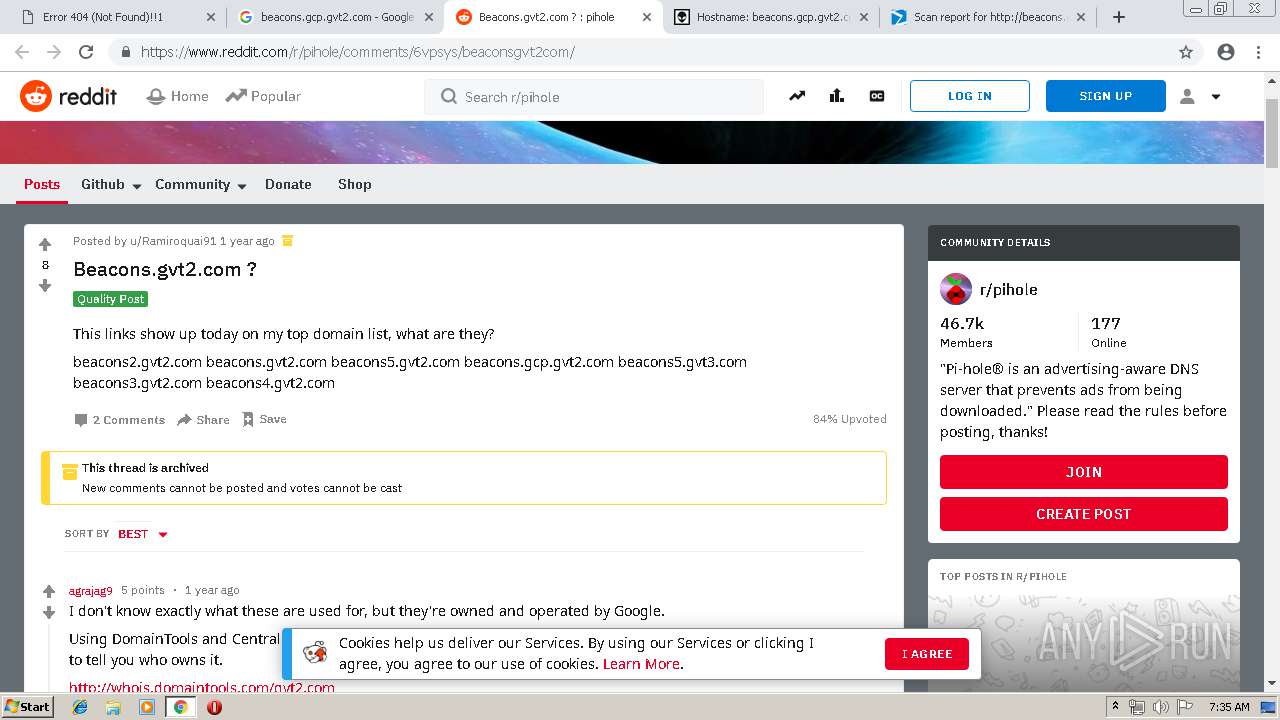1280x720 pixels.
Task: Open the Chrome three-dot menu
Action: (x=1258, y=52)
